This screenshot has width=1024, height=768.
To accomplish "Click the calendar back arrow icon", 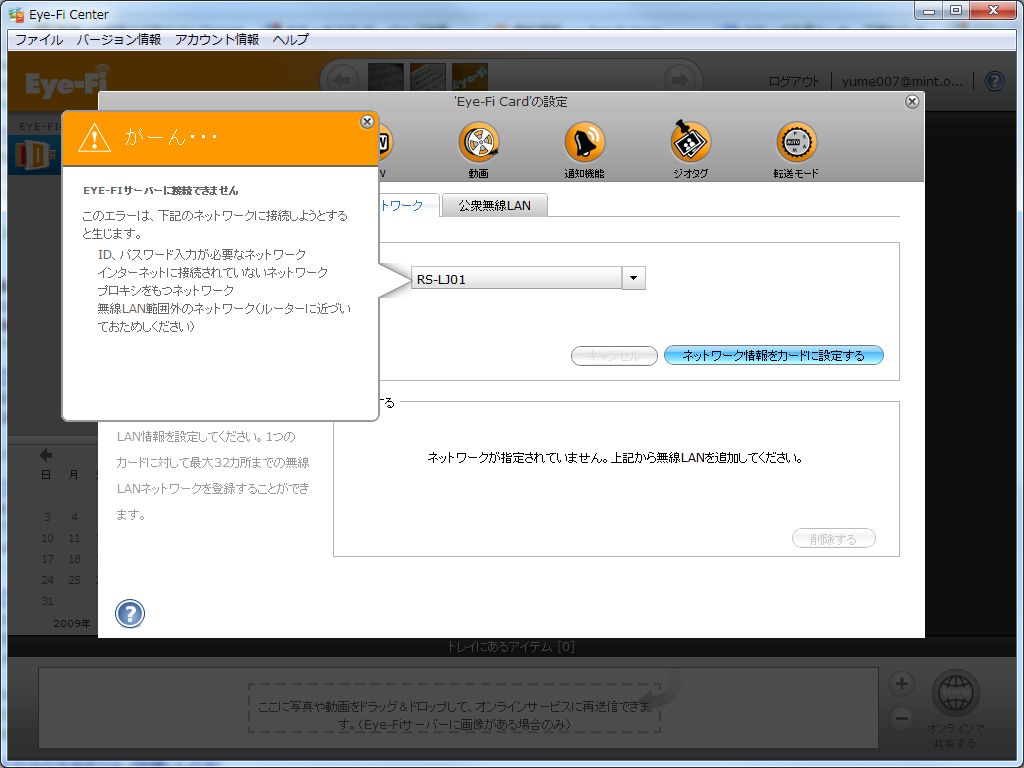I will [x=46, y=455].
